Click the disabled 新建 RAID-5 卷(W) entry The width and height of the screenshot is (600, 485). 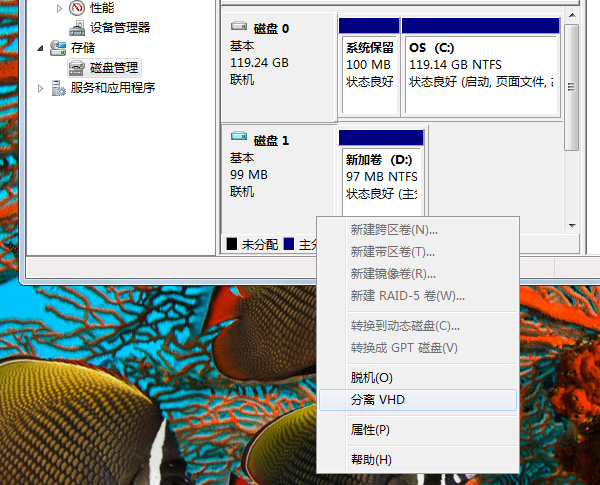418,296
